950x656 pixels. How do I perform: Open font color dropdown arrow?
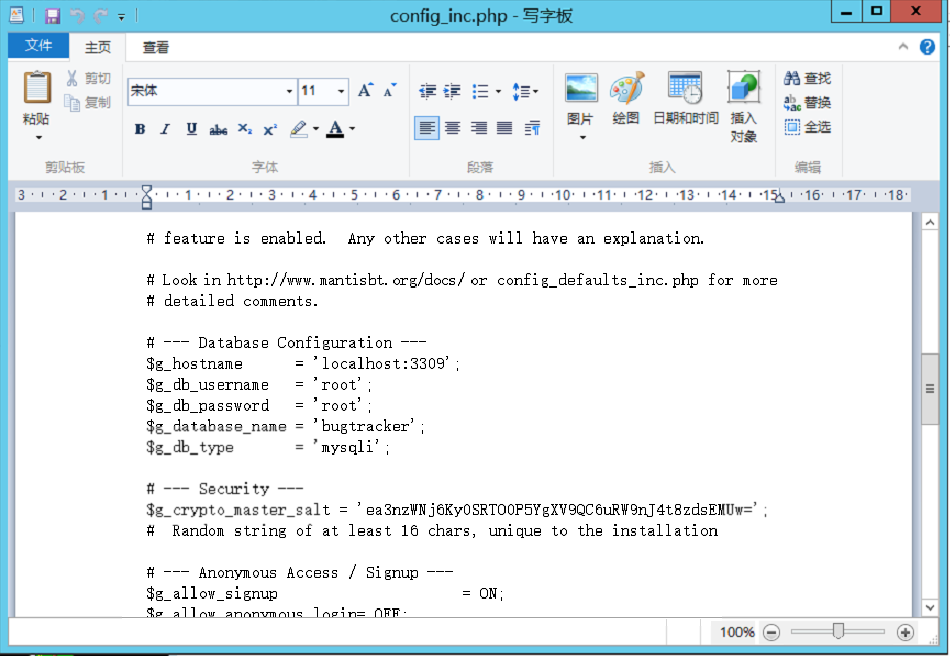click(352, 128)
